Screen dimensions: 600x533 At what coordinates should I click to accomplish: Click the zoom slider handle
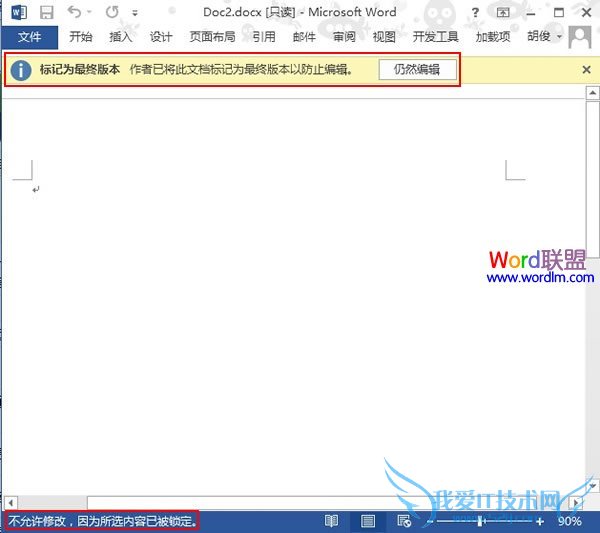point(480,521)
